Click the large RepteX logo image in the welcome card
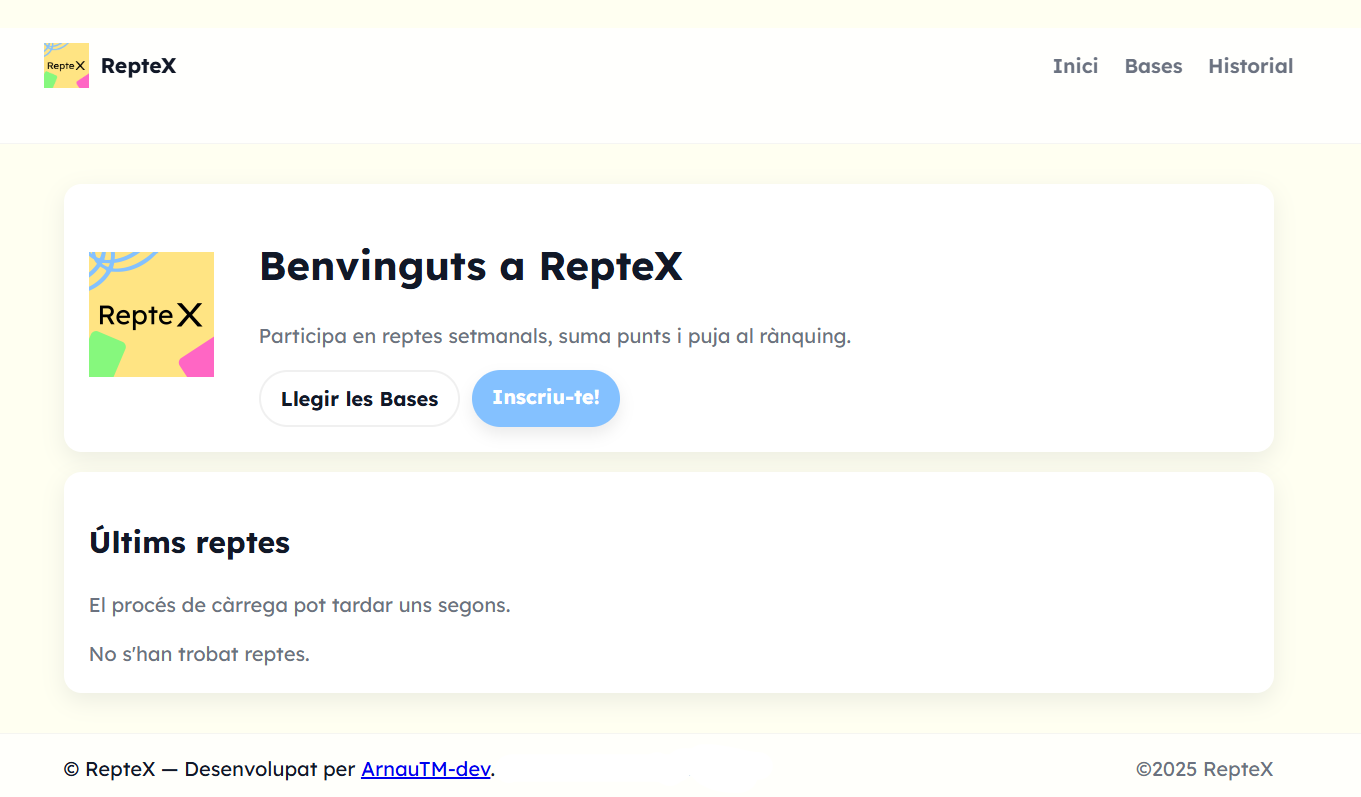 (x=151, y=314)
